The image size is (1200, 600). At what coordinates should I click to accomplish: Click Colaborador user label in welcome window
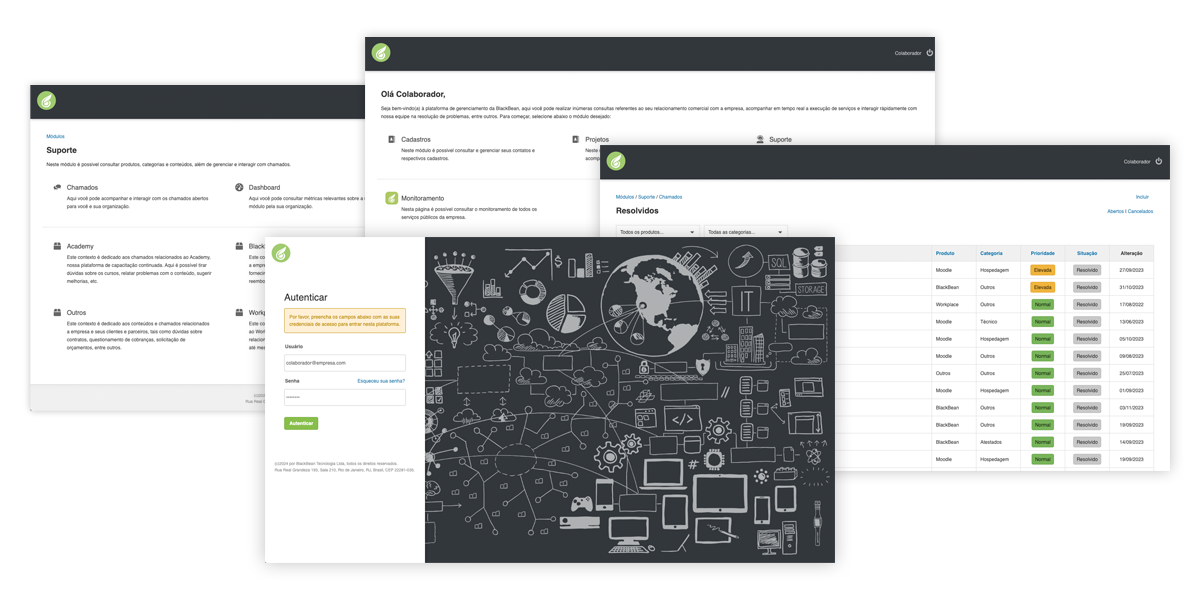[908, 53]
